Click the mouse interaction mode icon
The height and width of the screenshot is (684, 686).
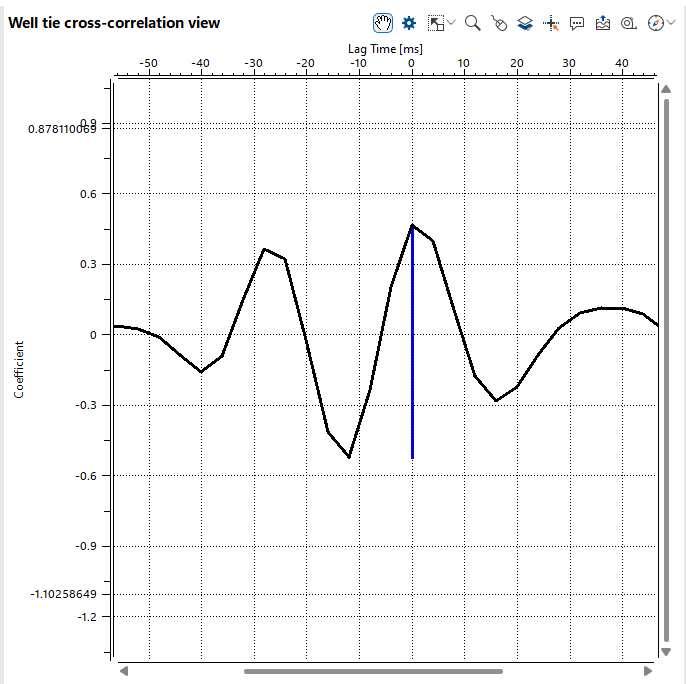(499, 22)
